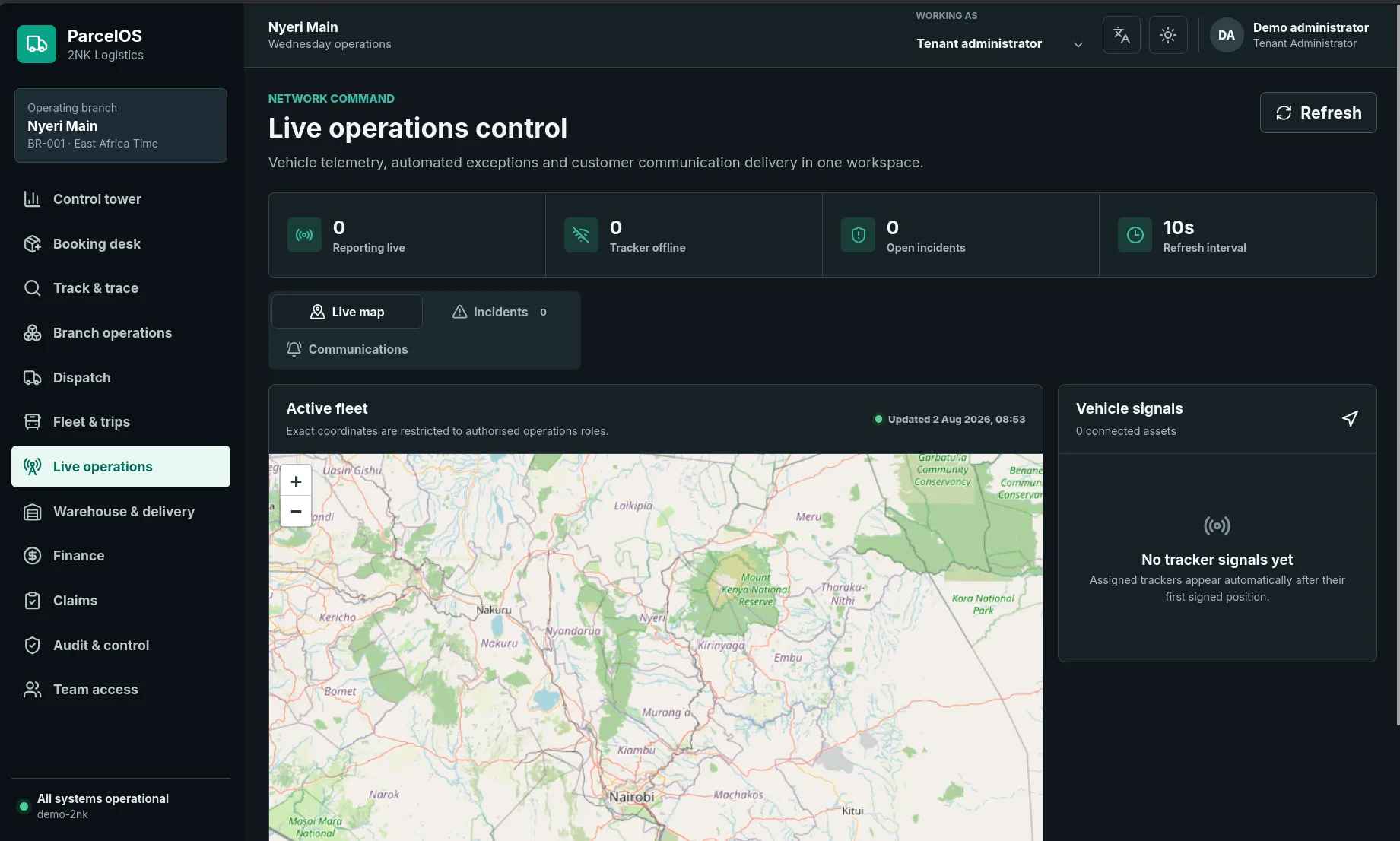The image size is (1400, 841).
Task: Click the Team access people icon
Action: tap(32, 690)
